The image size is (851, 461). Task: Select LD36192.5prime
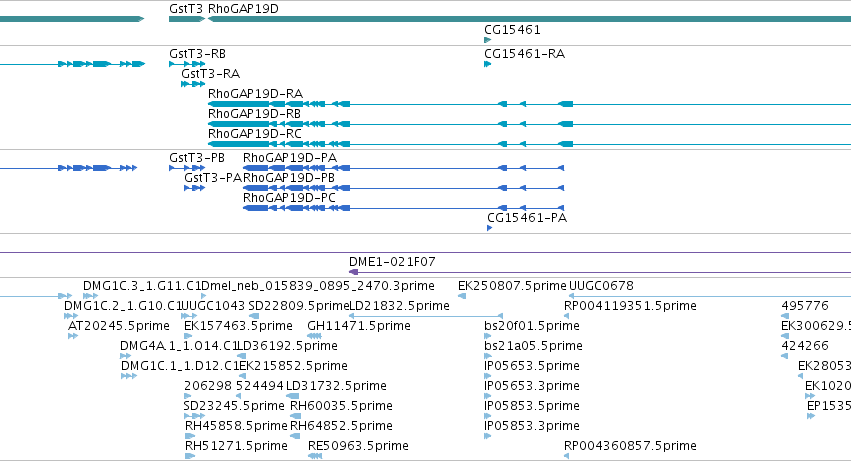(x=288, y=346)
